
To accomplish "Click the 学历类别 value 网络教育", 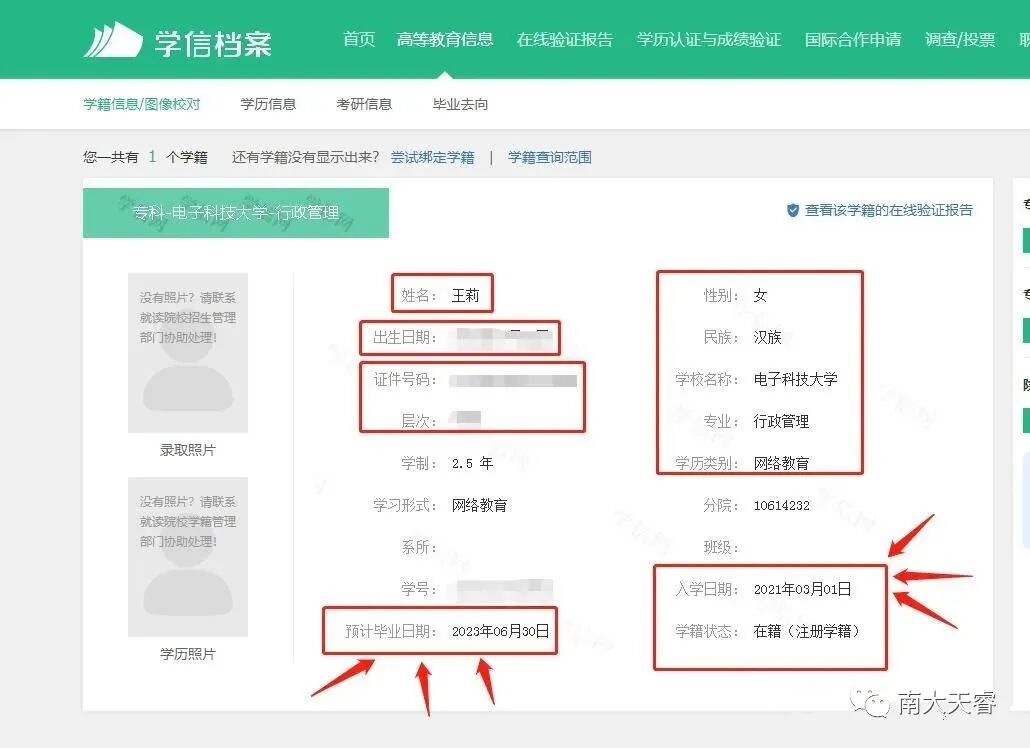I will click(x=781, y=464).
